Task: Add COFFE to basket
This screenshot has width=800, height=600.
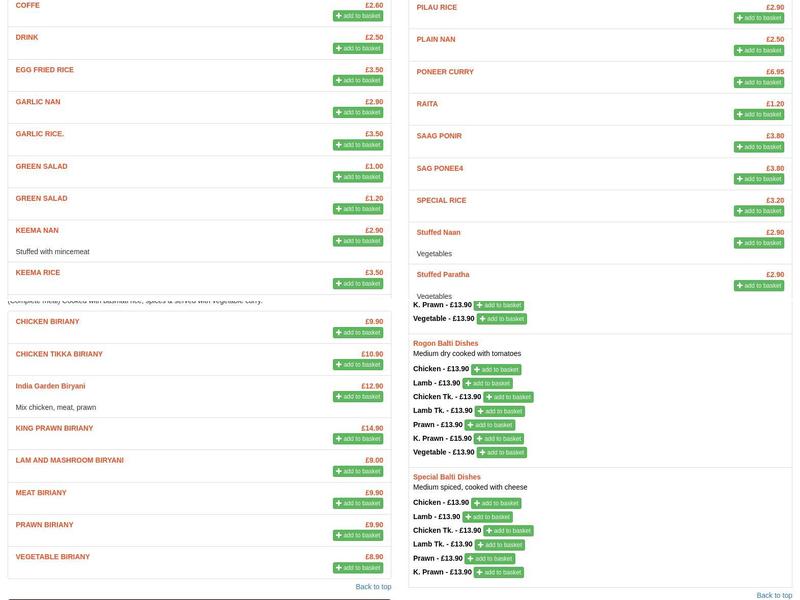Action: [x=358, y=16]
